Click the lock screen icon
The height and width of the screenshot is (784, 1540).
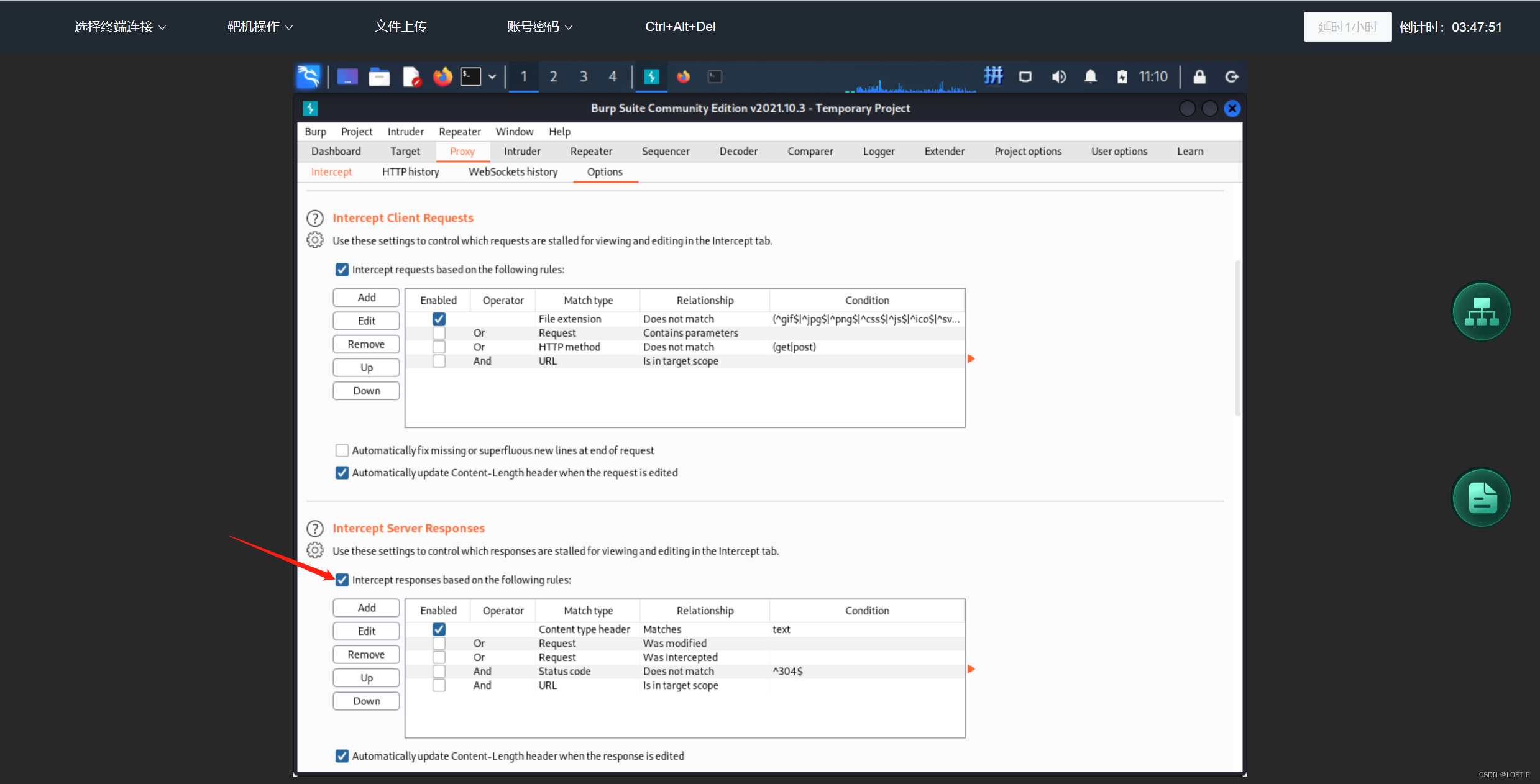tap(1199, 76)
